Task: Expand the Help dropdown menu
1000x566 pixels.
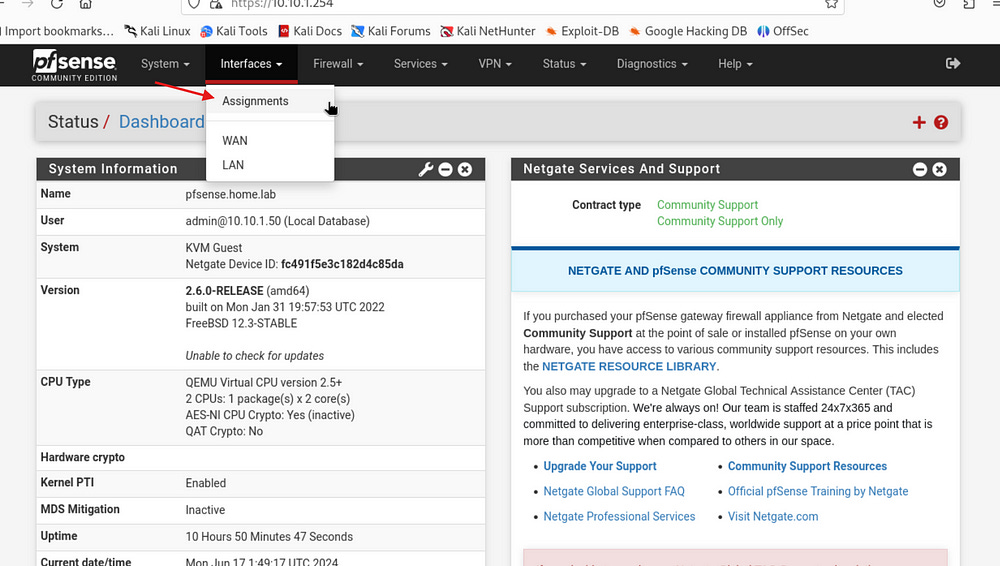Action: pos(735,64)
